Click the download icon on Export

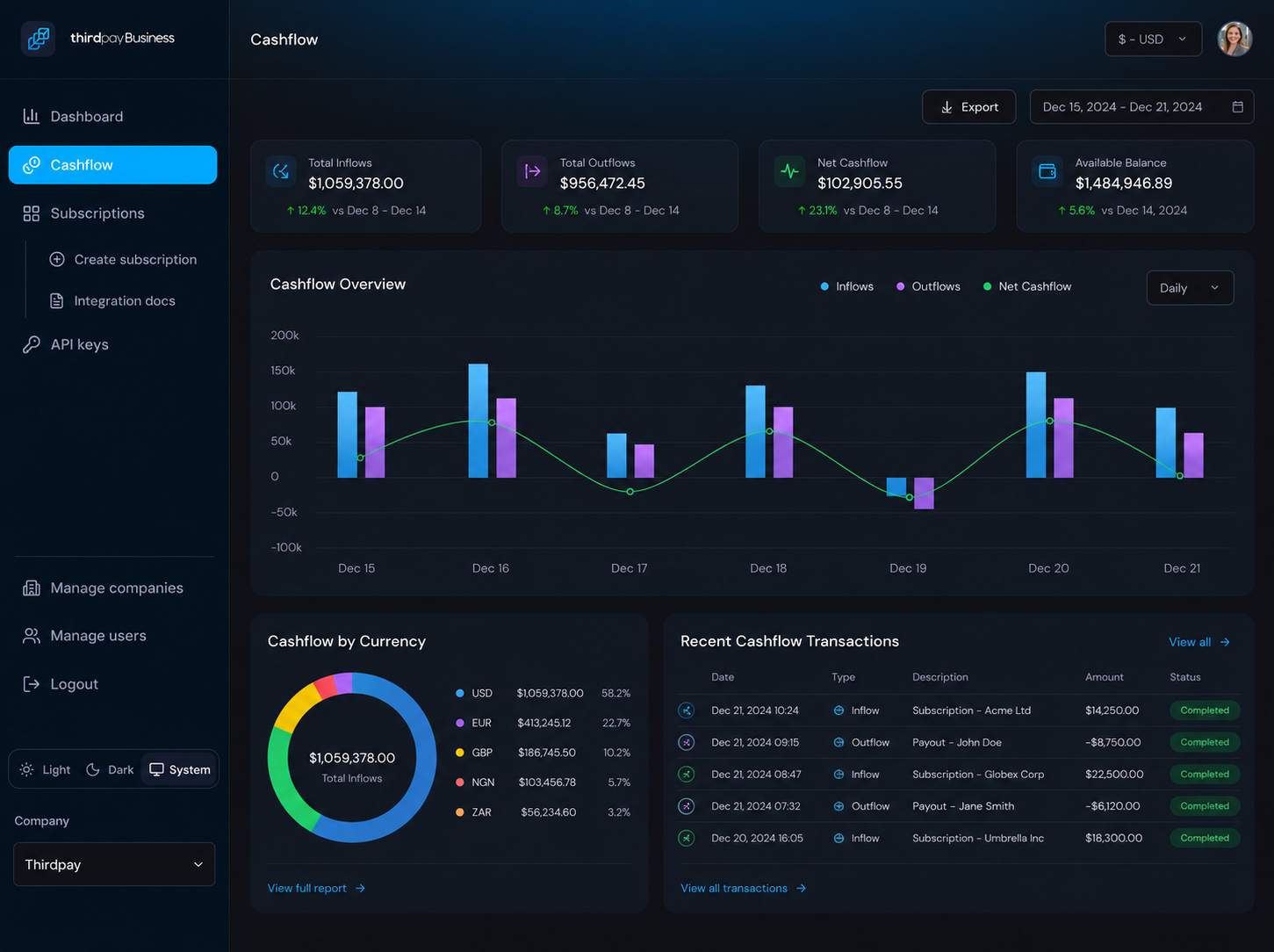click(x=947, y=107)
